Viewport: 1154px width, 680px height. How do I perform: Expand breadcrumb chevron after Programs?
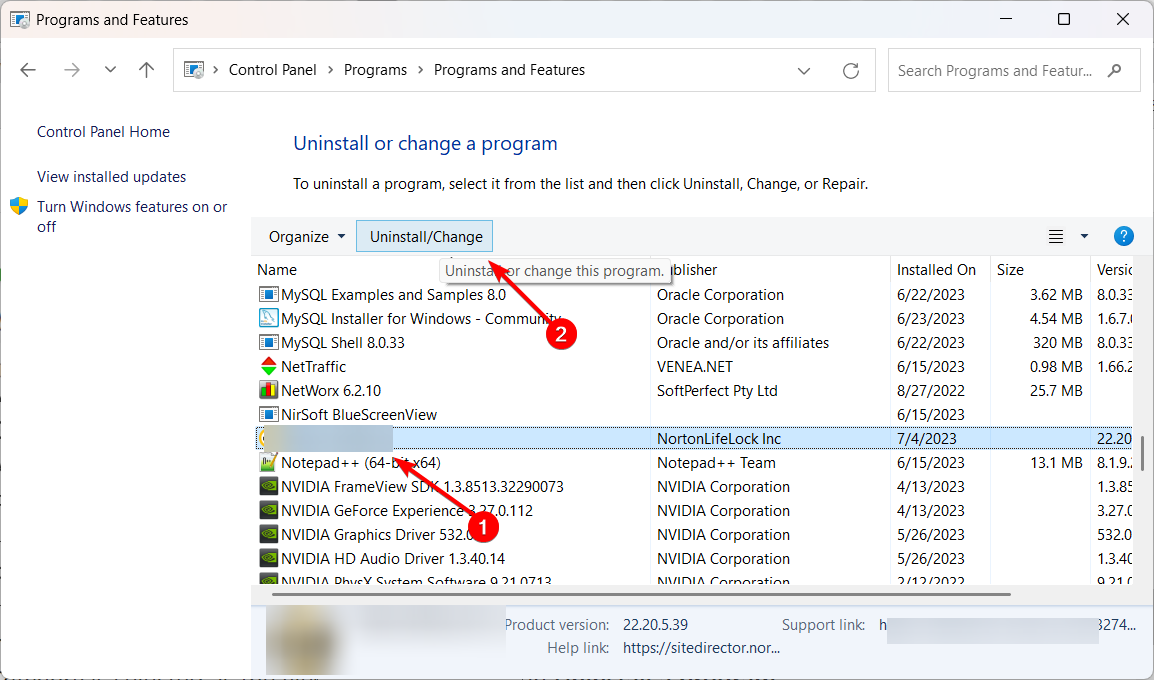[420, 70]
